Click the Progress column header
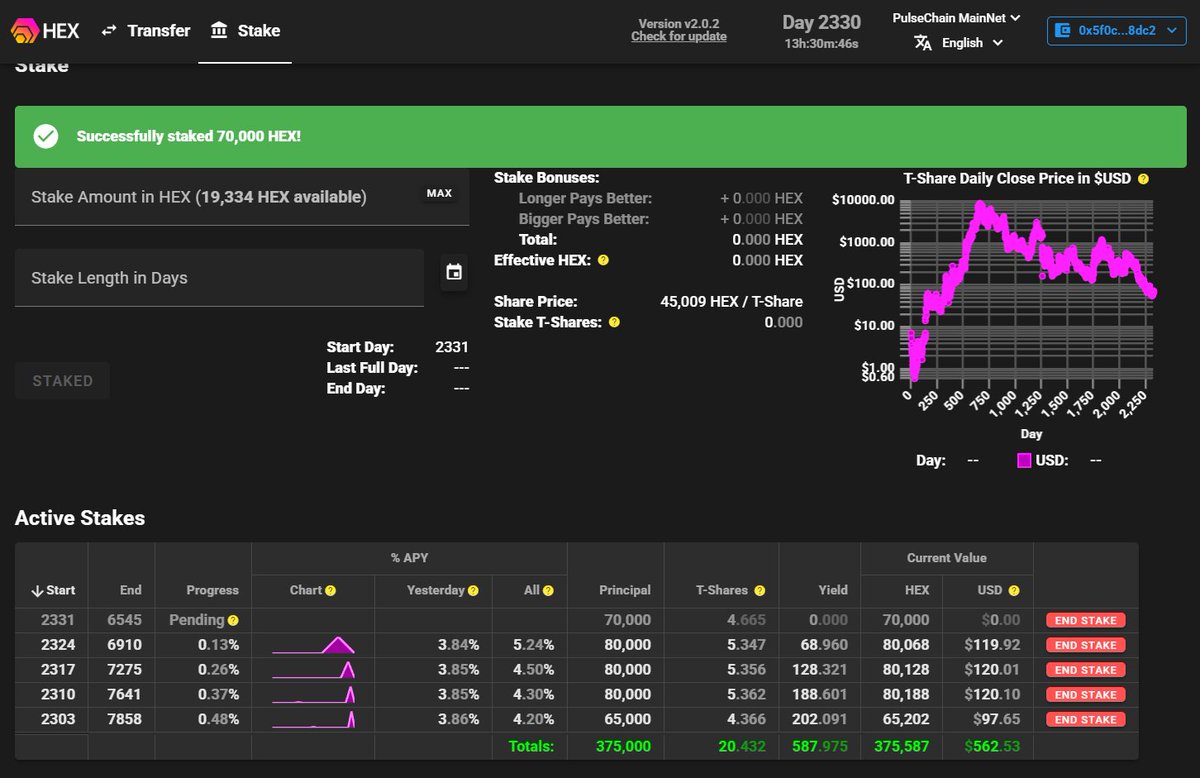1200x778 pixels. [x=212, y=590]
